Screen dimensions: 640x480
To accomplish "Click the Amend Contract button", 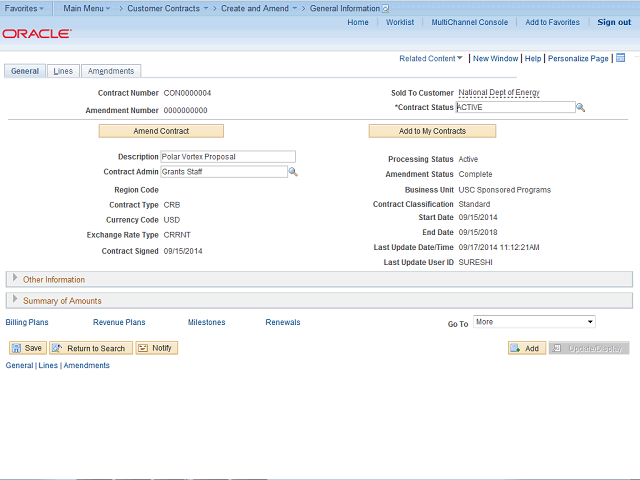I will pos(161,131).
